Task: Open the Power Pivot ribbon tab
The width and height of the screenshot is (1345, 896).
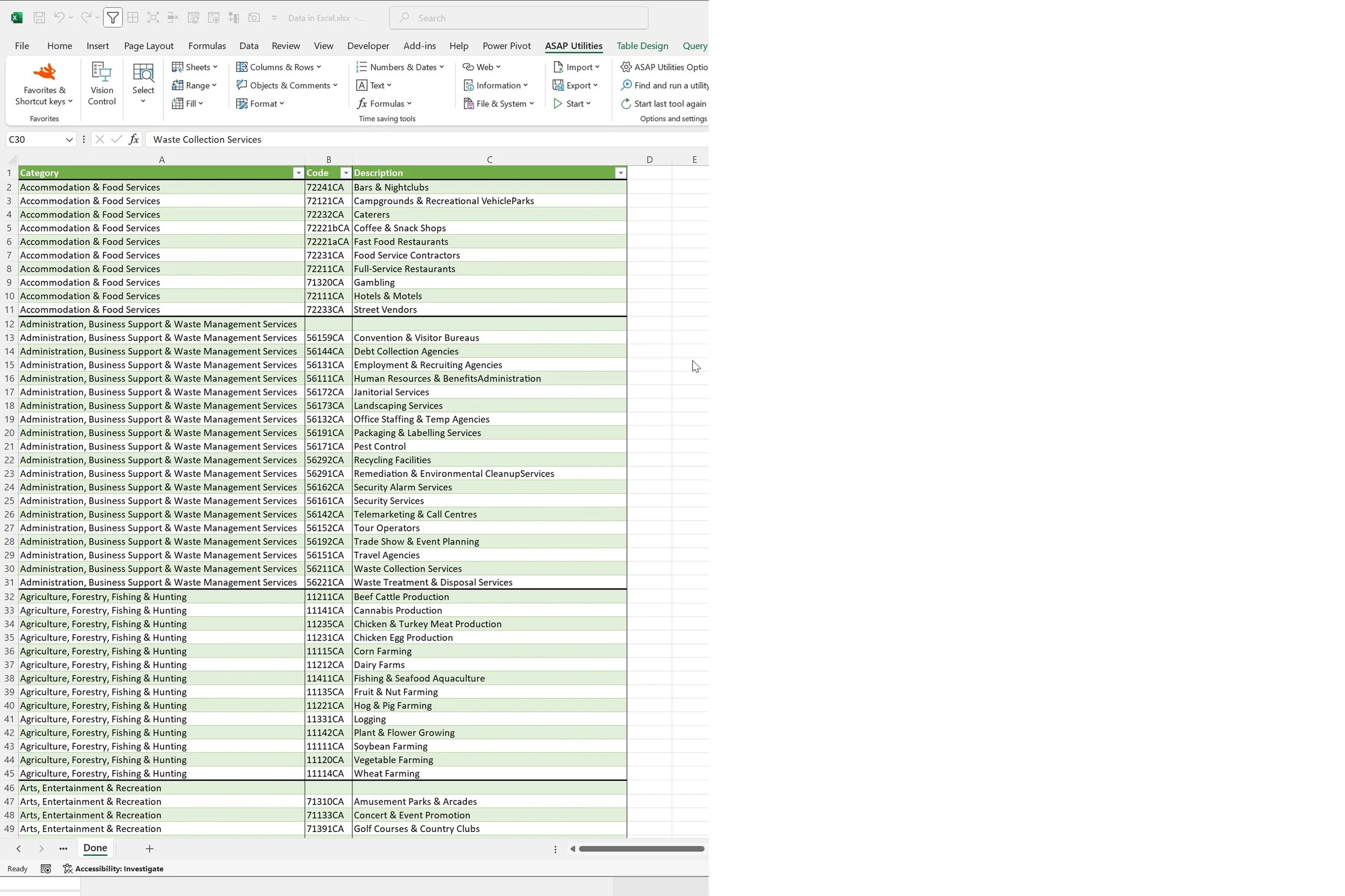Action: click(x=506, y=46)
